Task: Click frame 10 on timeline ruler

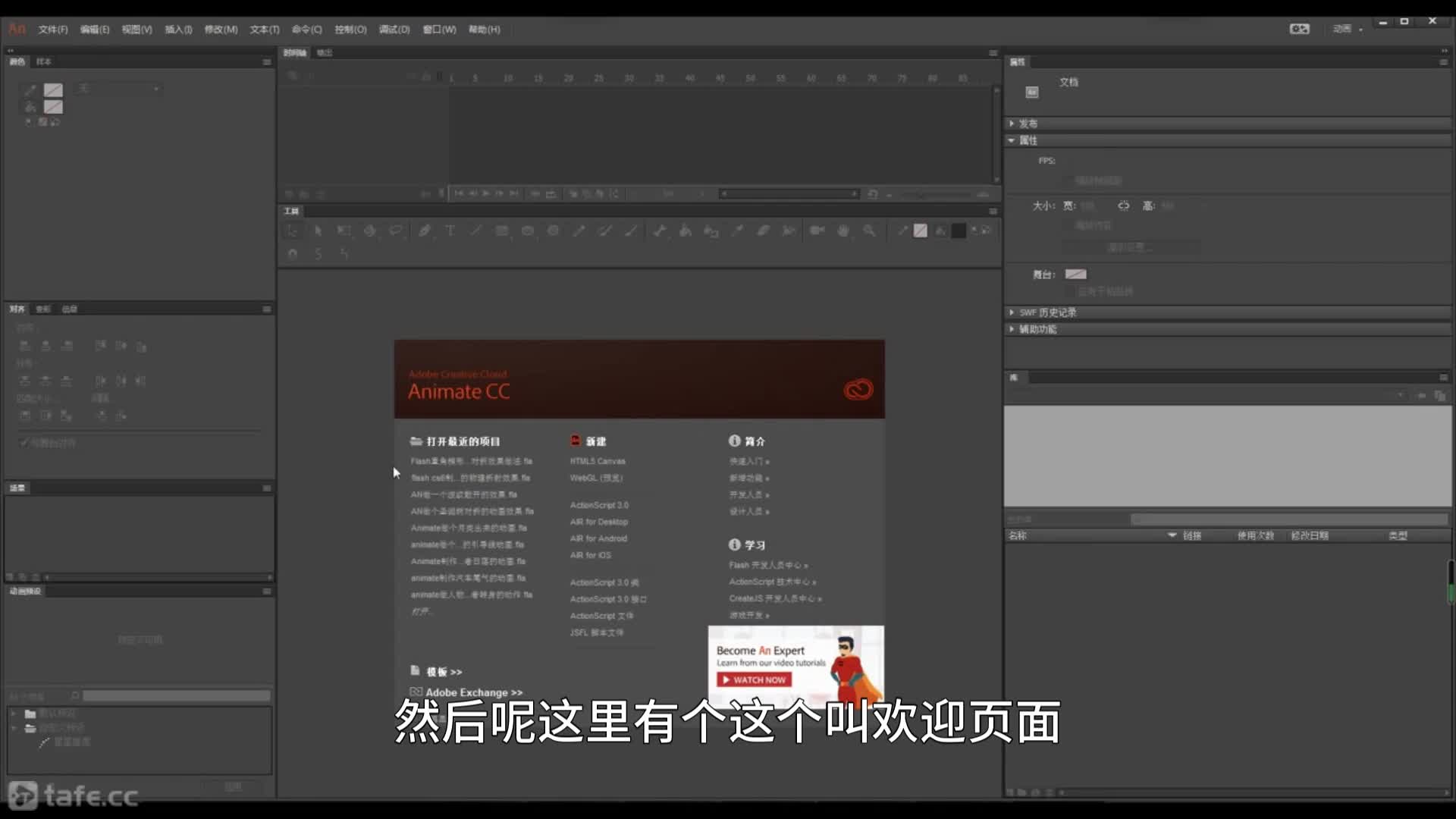Action: pyautogui.click(x=508, y=78)
